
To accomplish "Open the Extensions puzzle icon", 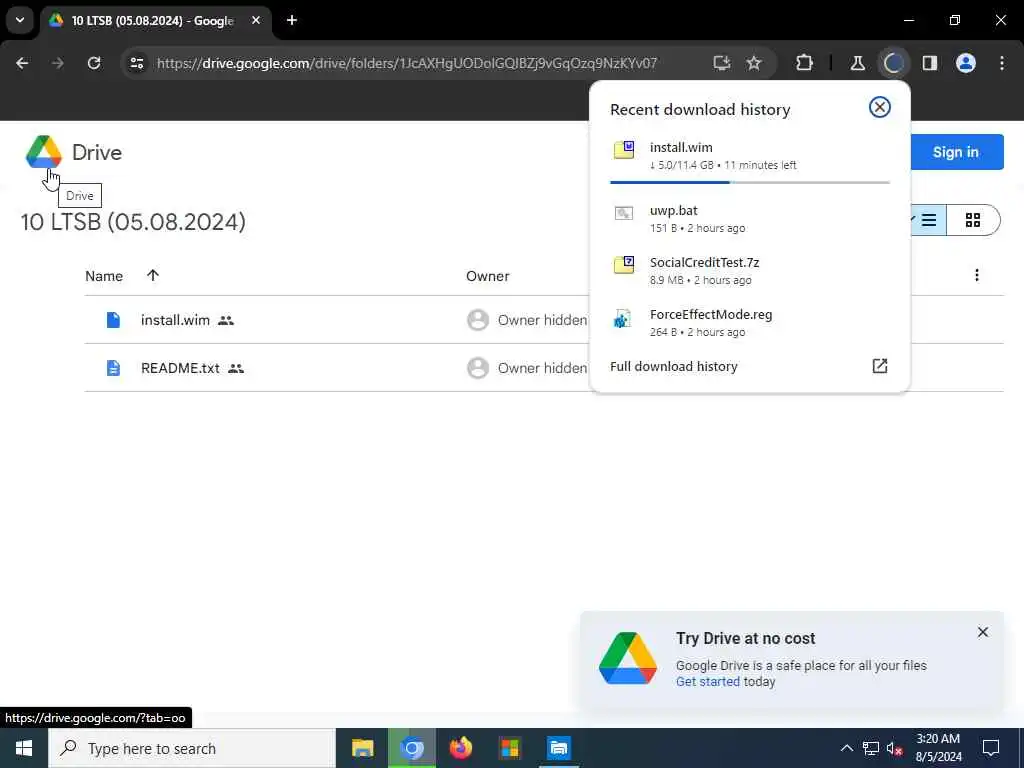I will tap(805, 63).
